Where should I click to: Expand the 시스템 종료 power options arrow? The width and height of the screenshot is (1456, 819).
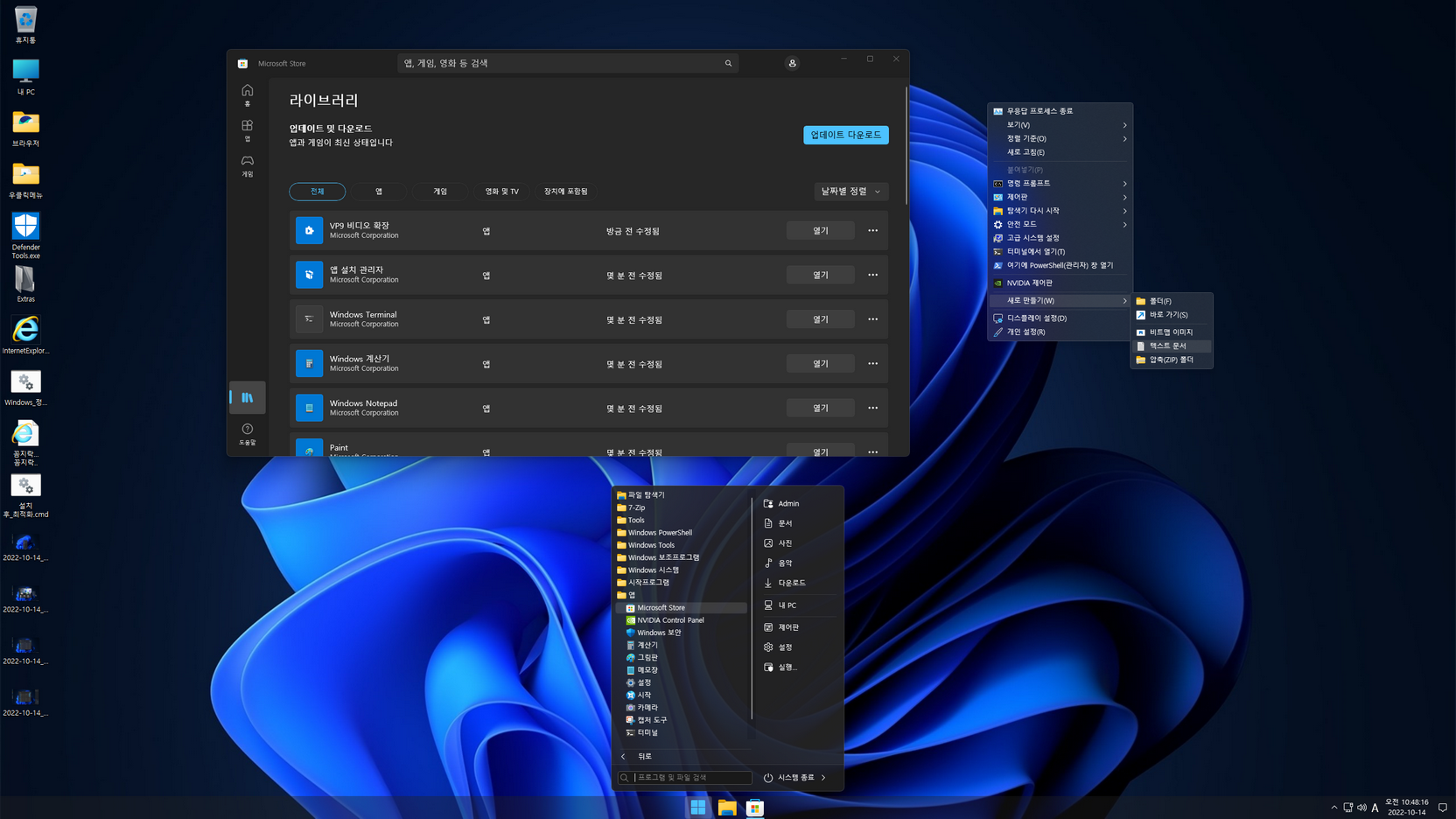tap(823, 777)
